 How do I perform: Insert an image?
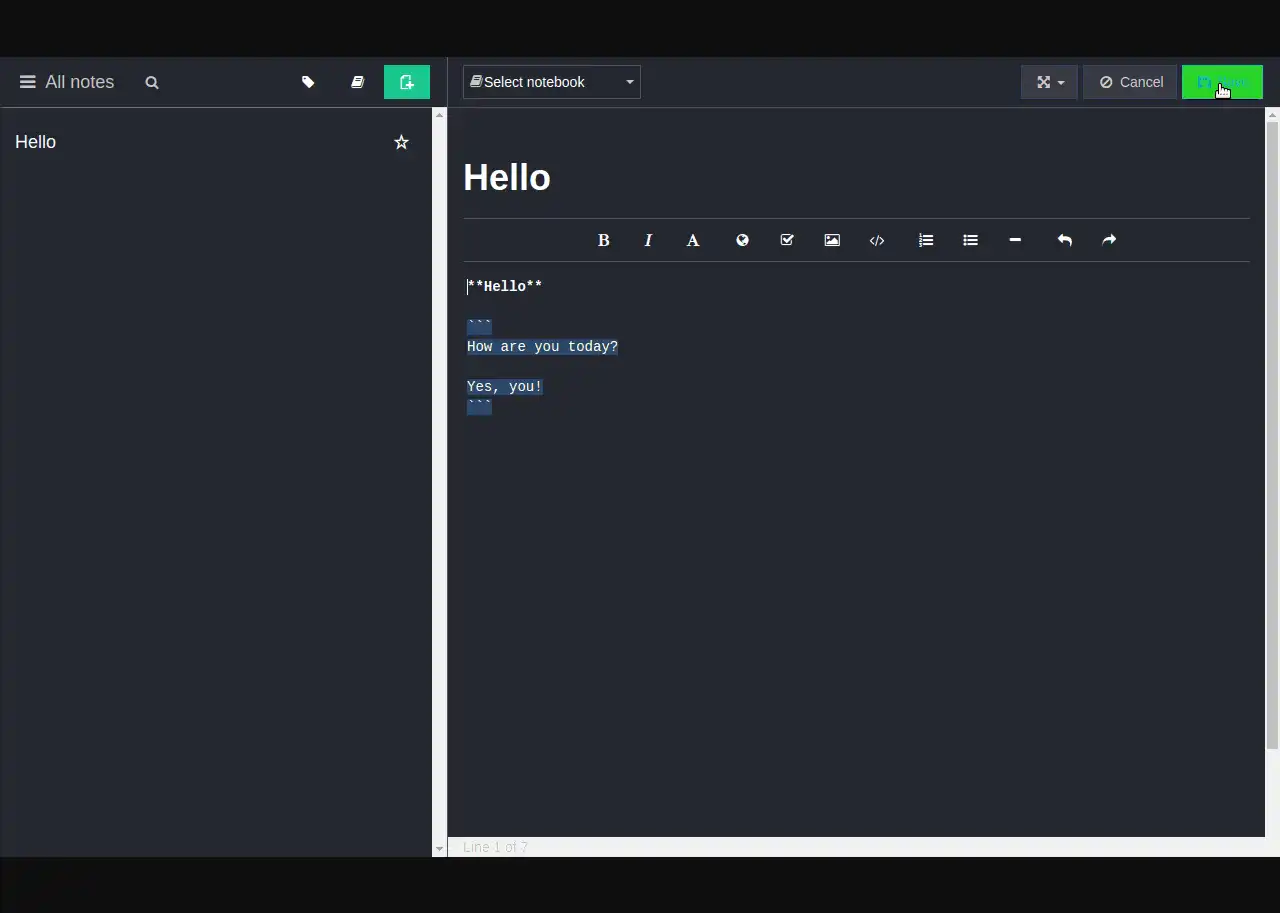(832, 240)
